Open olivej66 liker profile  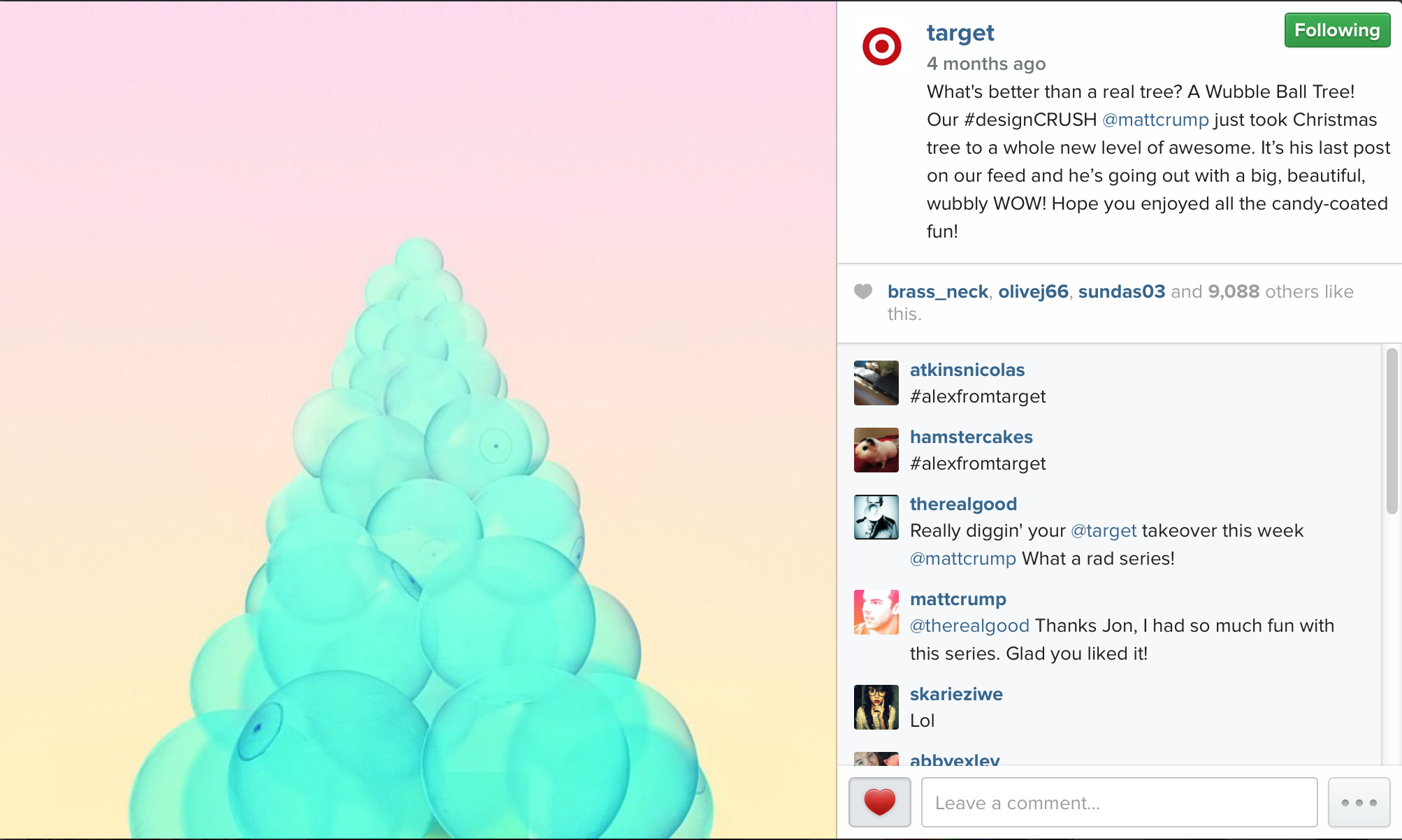coord(1033,291)
